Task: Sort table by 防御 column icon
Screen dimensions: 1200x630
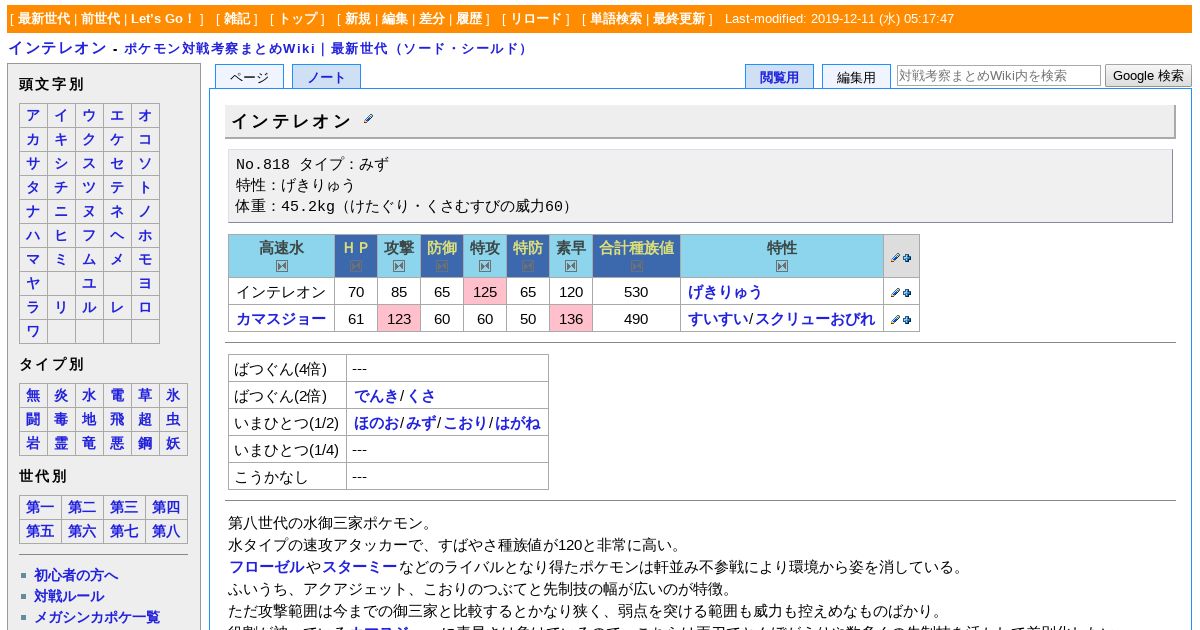Action: coord(442,266)
